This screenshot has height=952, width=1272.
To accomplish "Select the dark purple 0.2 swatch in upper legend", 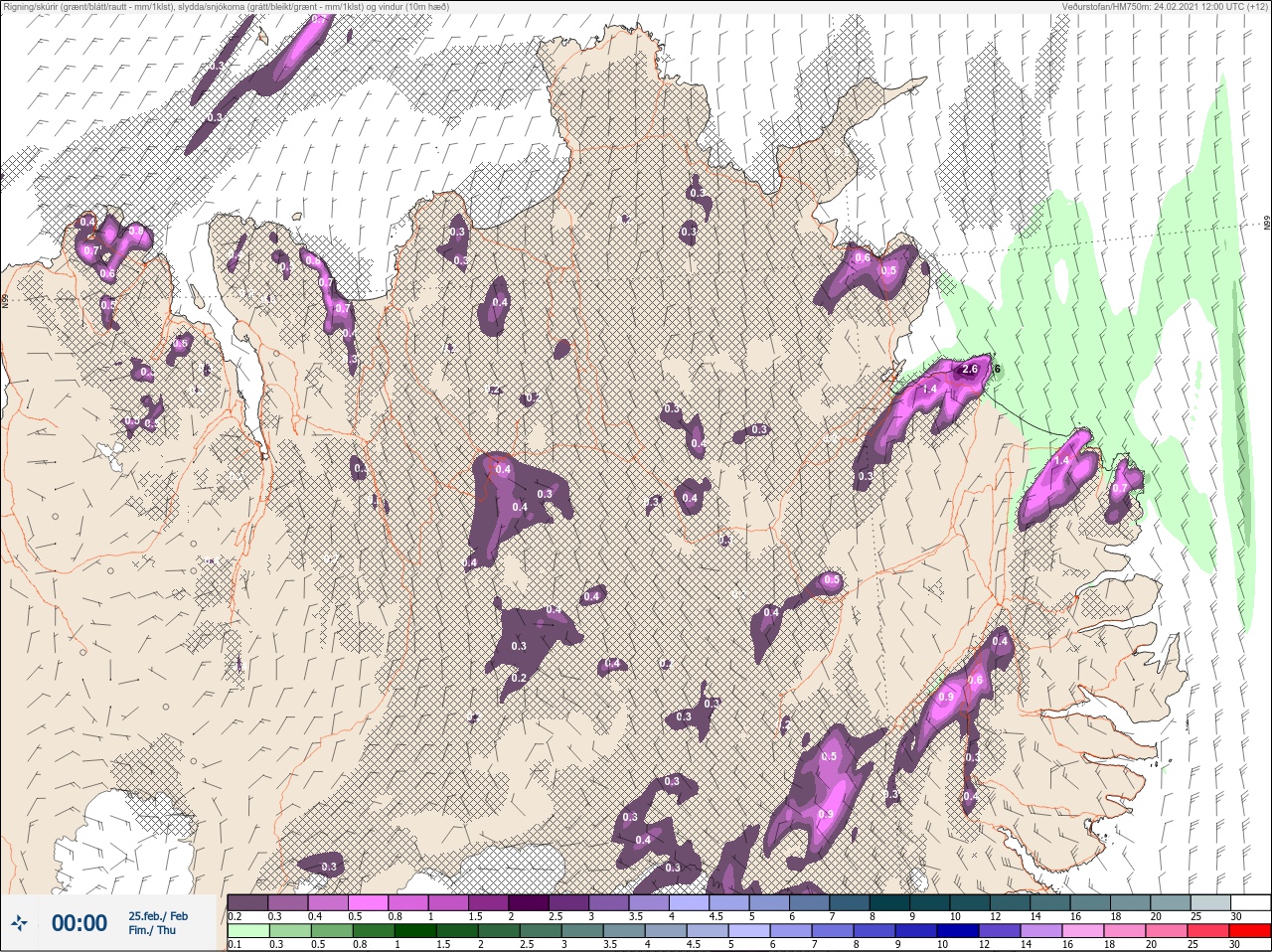I will (247, 902).
